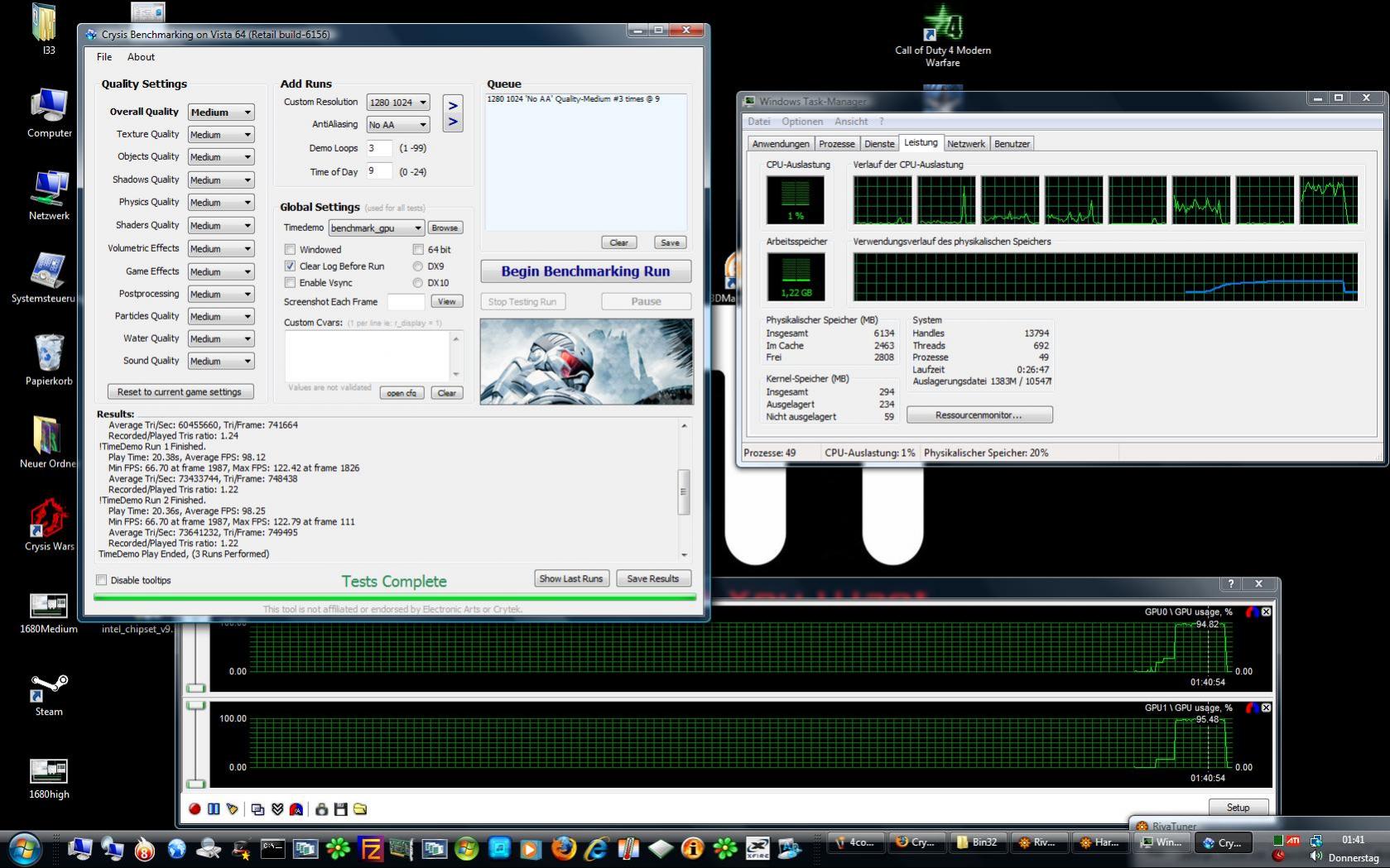1390x868 pixels.
Task: Uncheck Clear Log Before Run
Action: tap(290, 266)
